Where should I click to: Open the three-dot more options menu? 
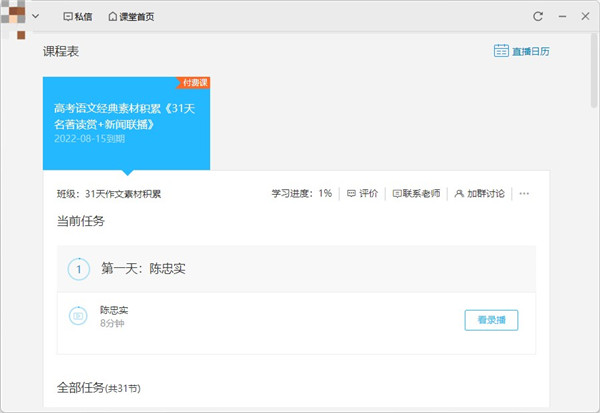[524, 193]
